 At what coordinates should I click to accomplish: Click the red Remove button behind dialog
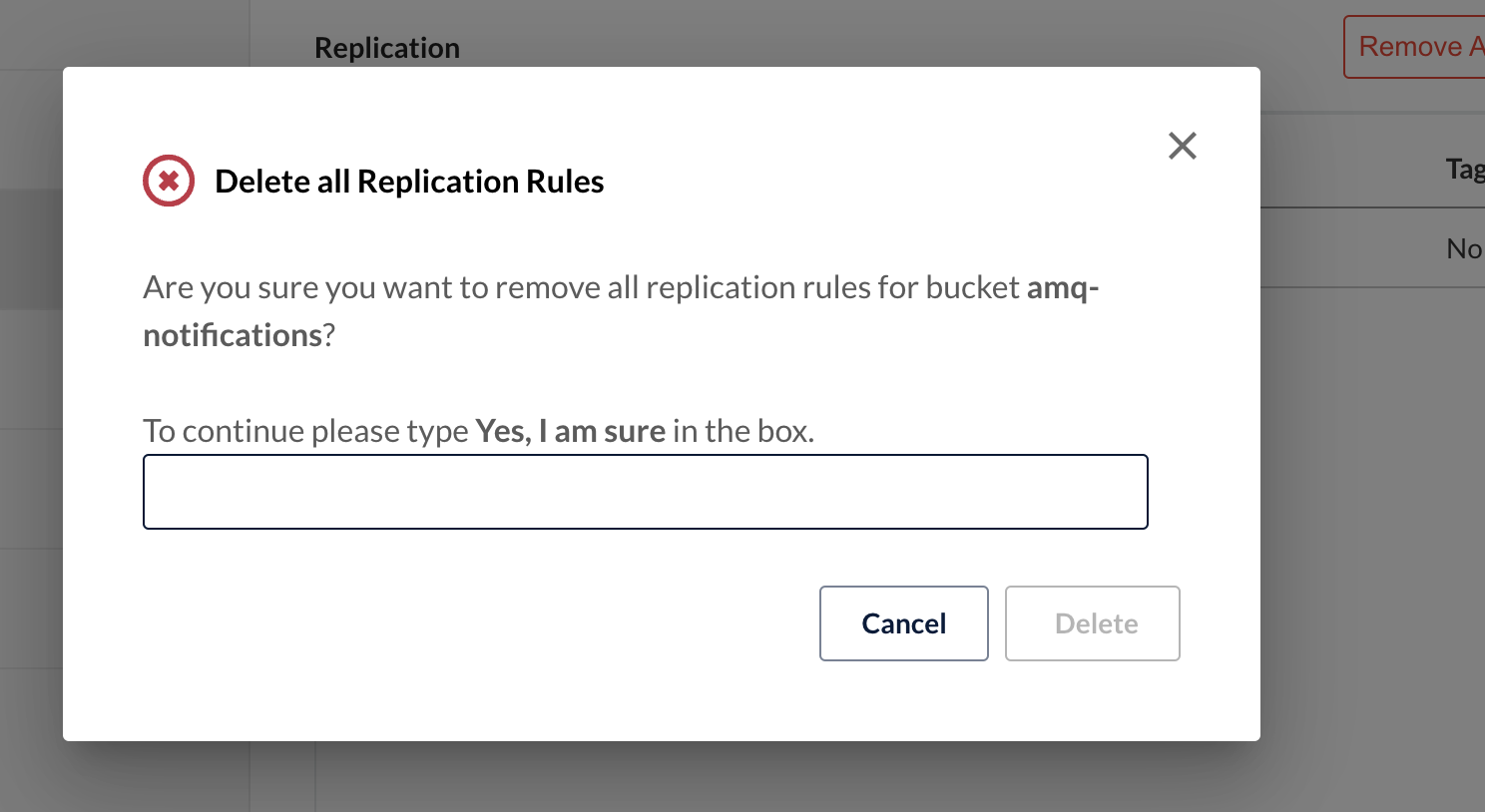pyautogui.click(x=1414, y=47)
